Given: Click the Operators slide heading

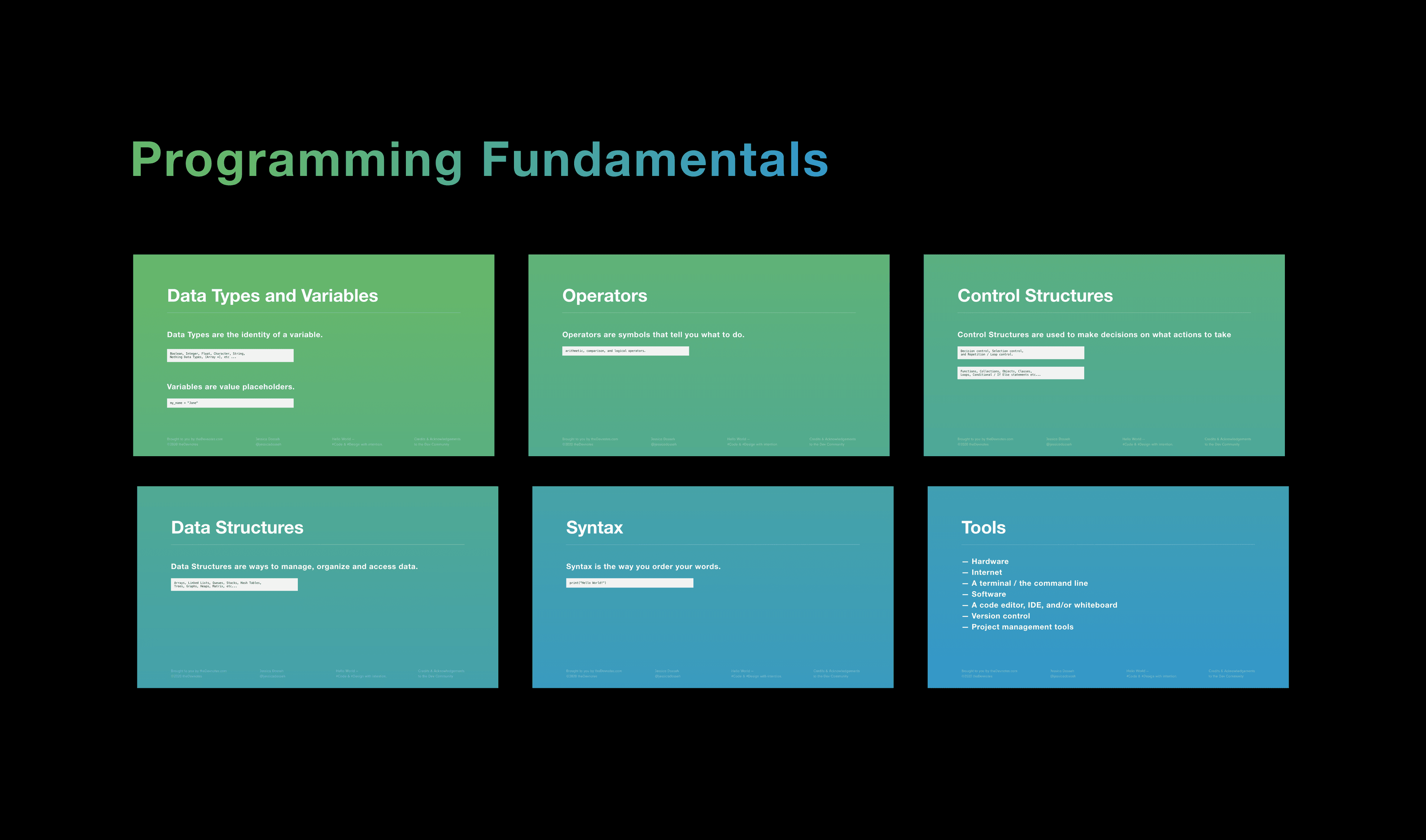Looking at the screenshot, I should tap(604, 295).
